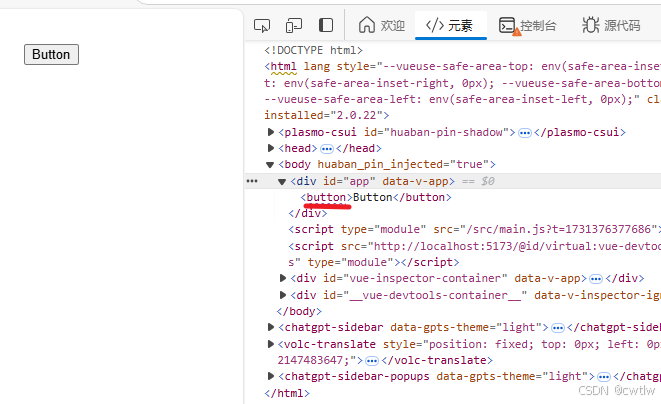Click ellipsis badge in chatgpt-sidebar row
This screenshot has width=661, height=404.
coord(558,328)
